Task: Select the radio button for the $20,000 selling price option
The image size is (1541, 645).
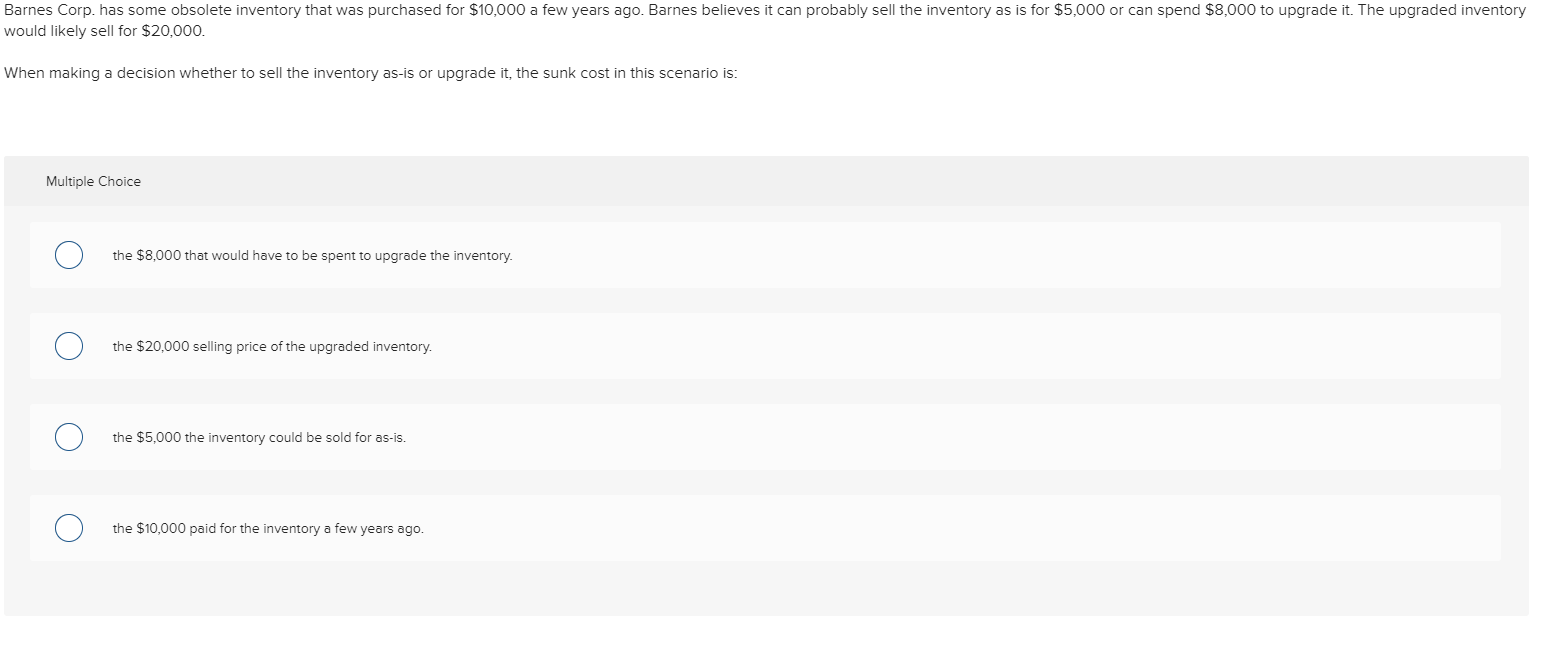Action: coord(67,346)
